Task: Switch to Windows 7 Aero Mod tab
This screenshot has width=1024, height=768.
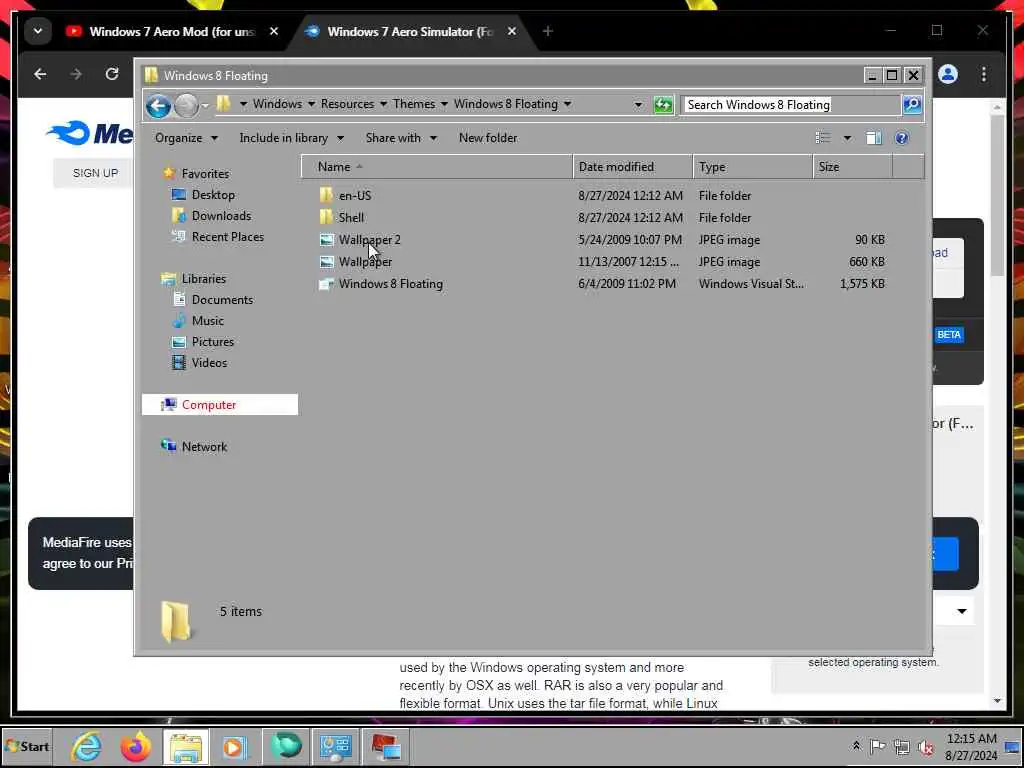Action: (171, 31)
